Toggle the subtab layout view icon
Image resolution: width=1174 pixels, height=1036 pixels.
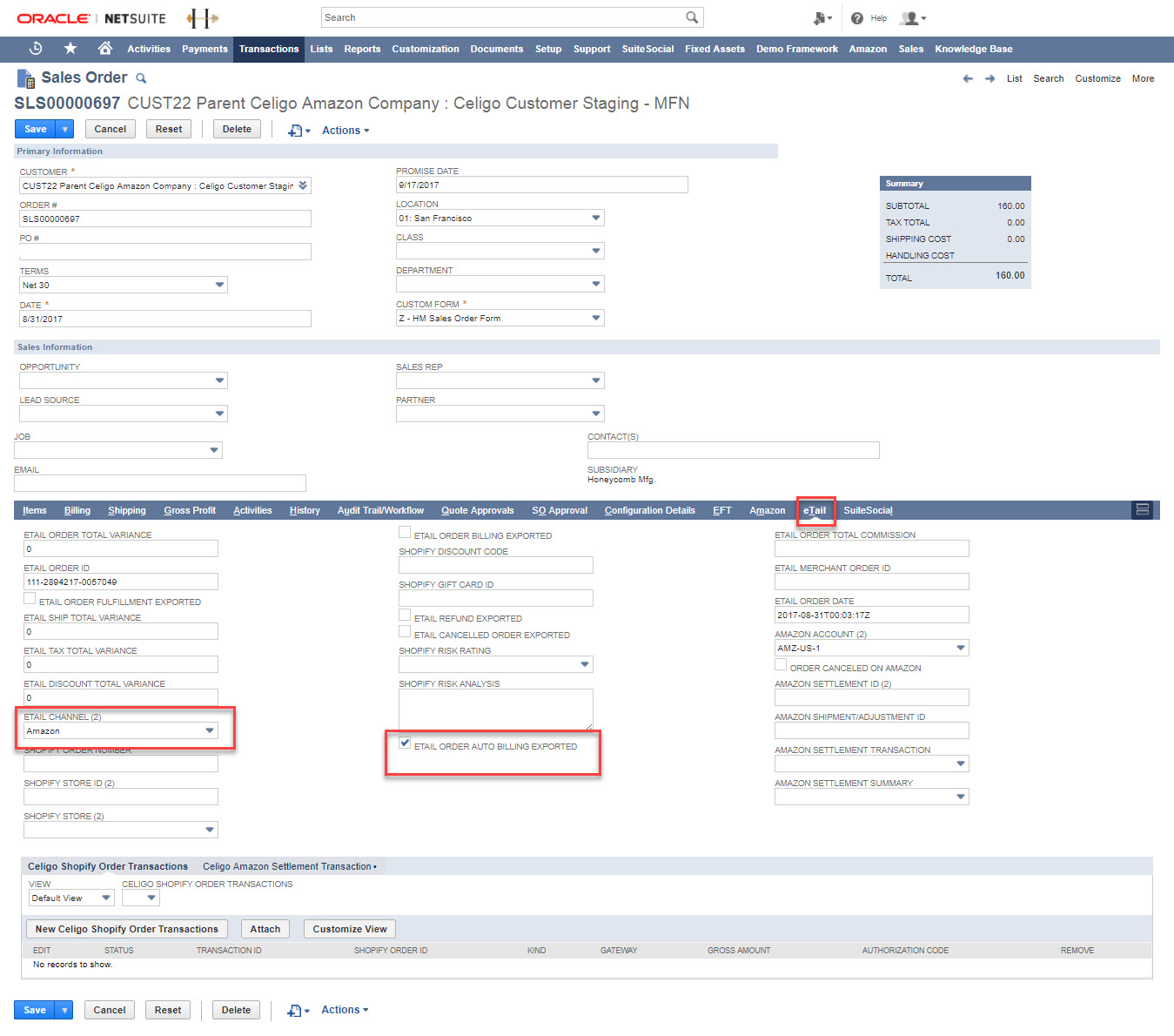point(1143,509)
